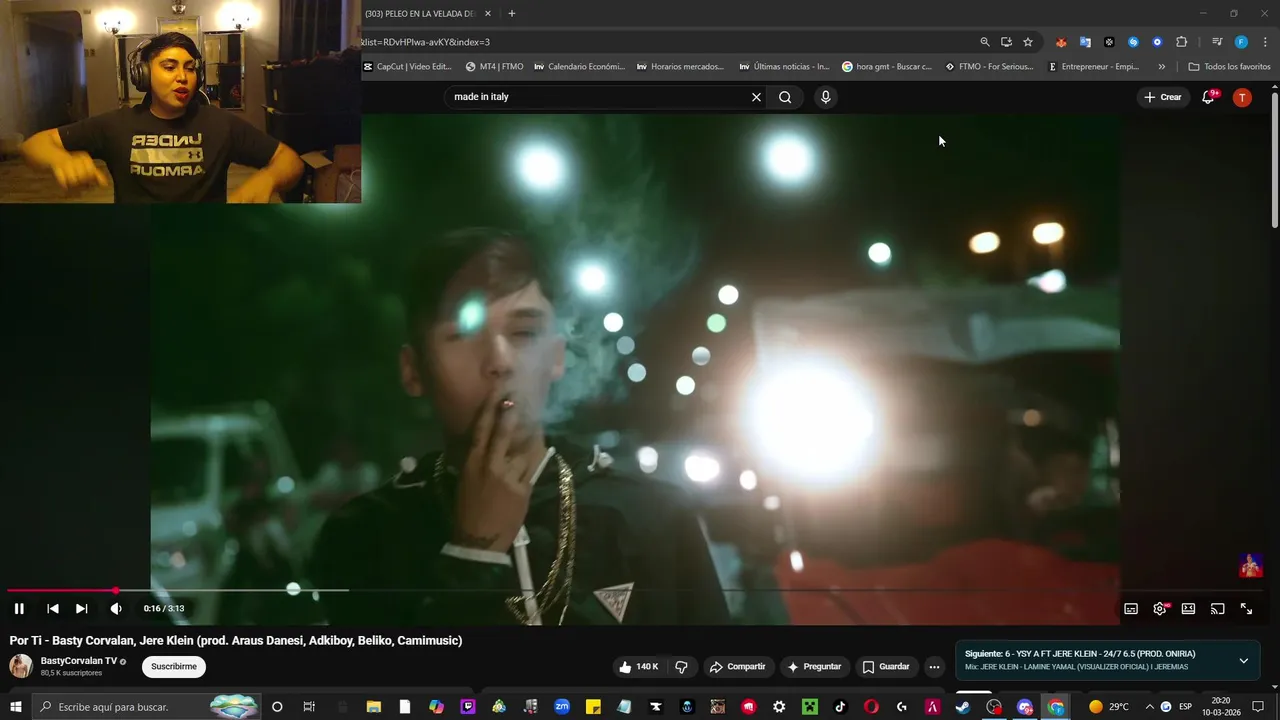Open the Shazam extension icon
The image size is (1280, 720).
pyautogui.click(x=1133, y=42)
